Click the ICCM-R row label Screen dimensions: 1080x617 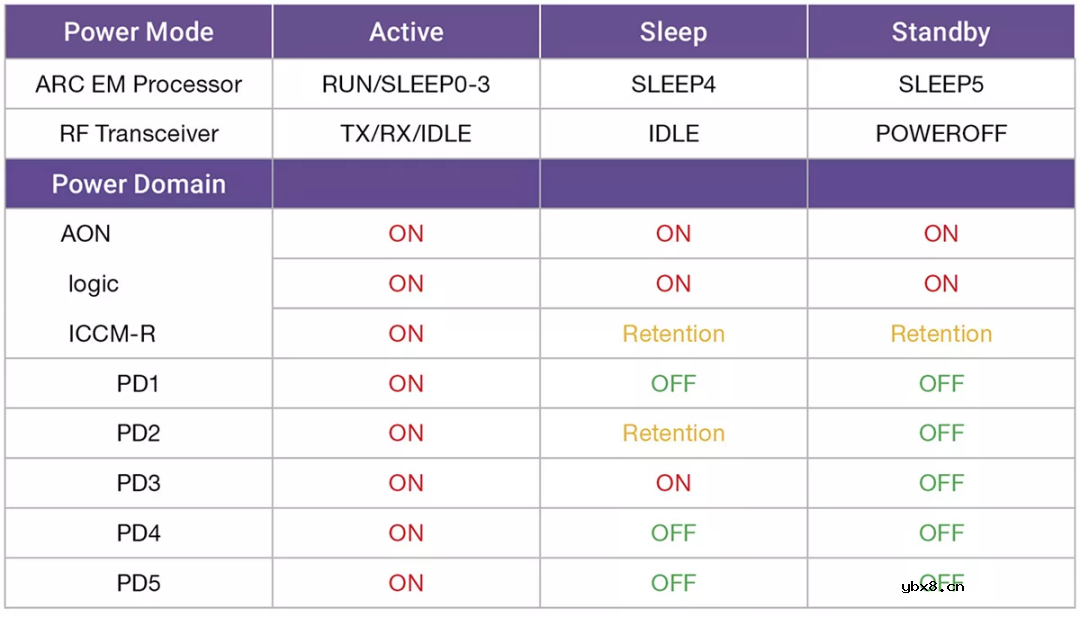click(x=112, y=334)
